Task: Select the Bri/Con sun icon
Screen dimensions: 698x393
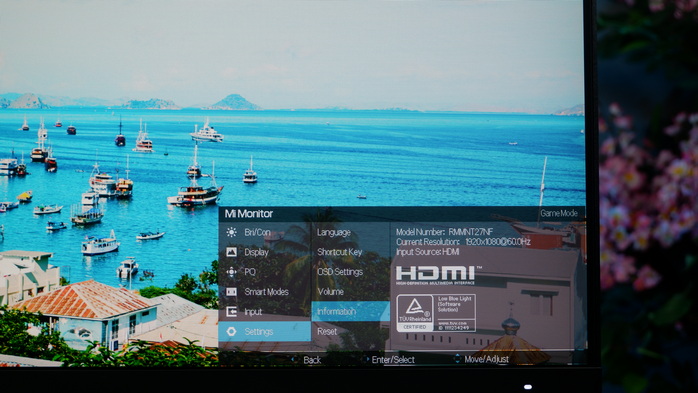Action: [231, 232]
